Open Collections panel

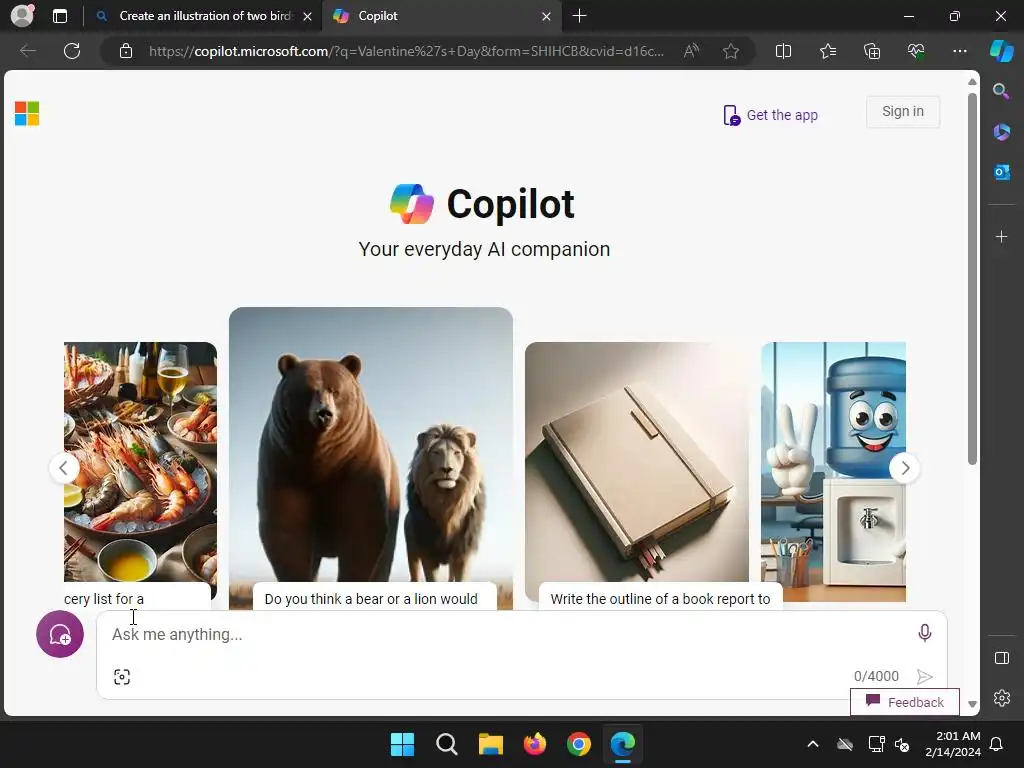[x=872, y=51]
